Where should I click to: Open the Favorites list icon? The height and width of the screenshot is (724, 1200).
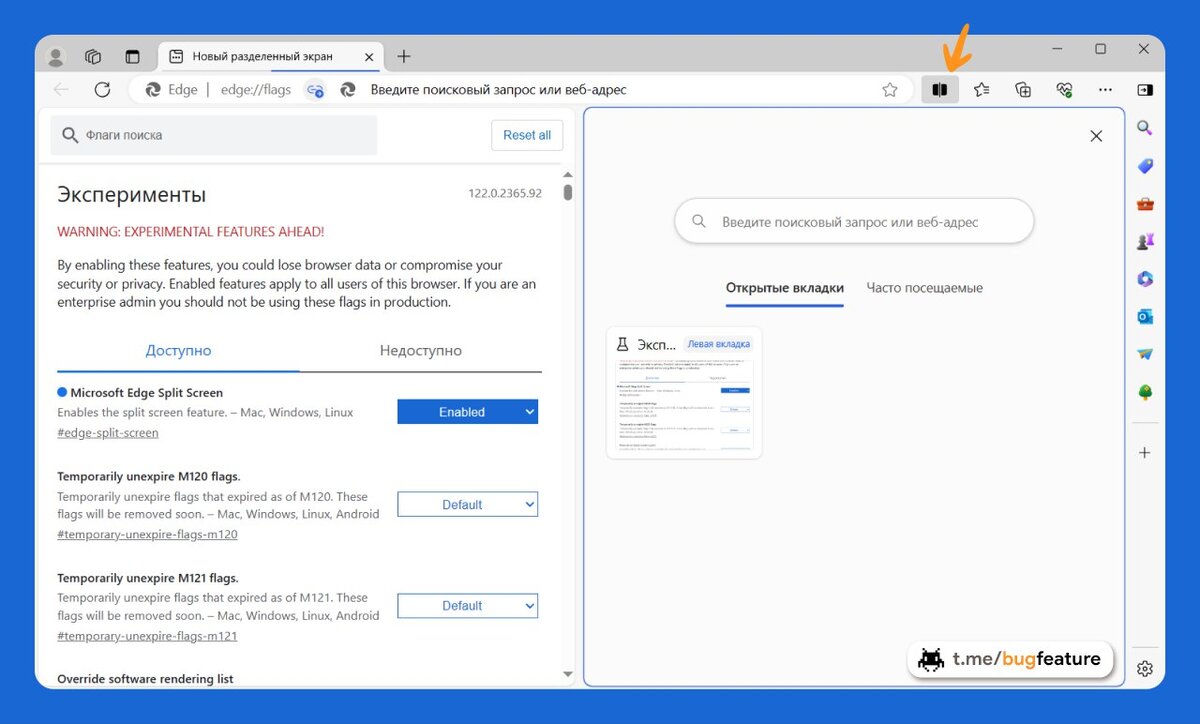tap(981, 90)
